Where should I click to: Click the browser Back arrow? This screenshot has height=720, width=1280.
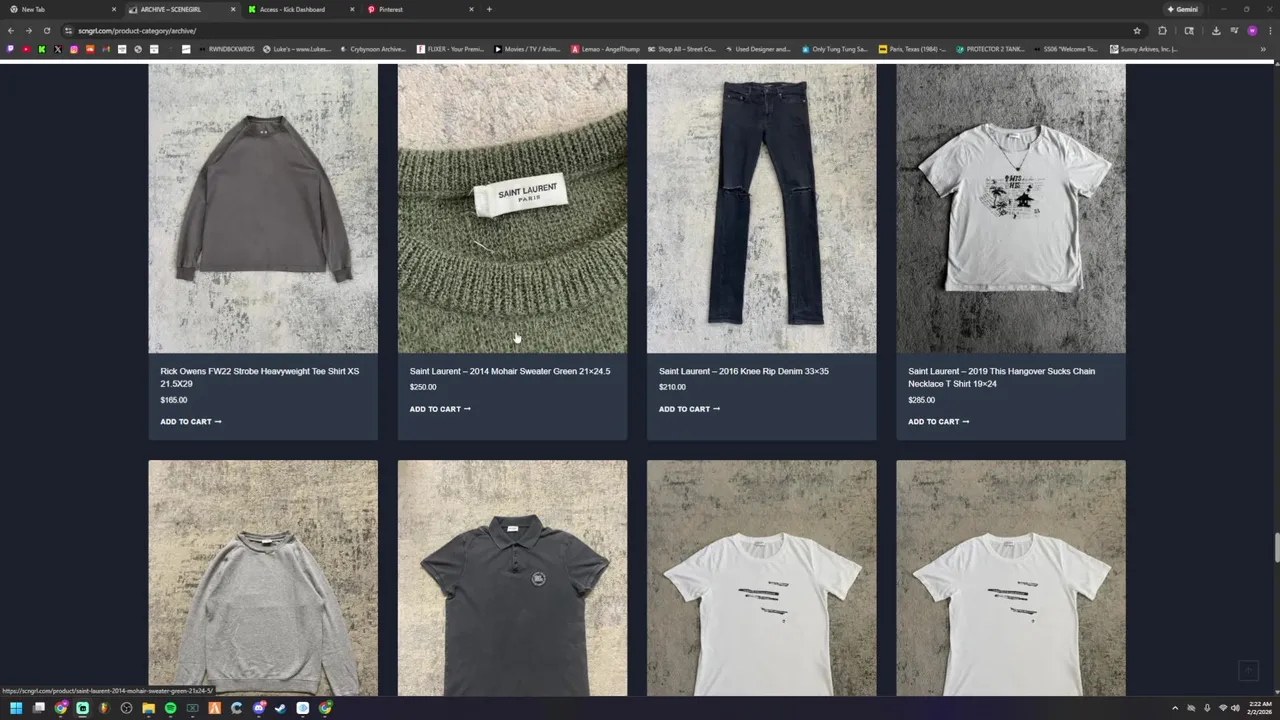pyautogui.click(x=11, y=31)
